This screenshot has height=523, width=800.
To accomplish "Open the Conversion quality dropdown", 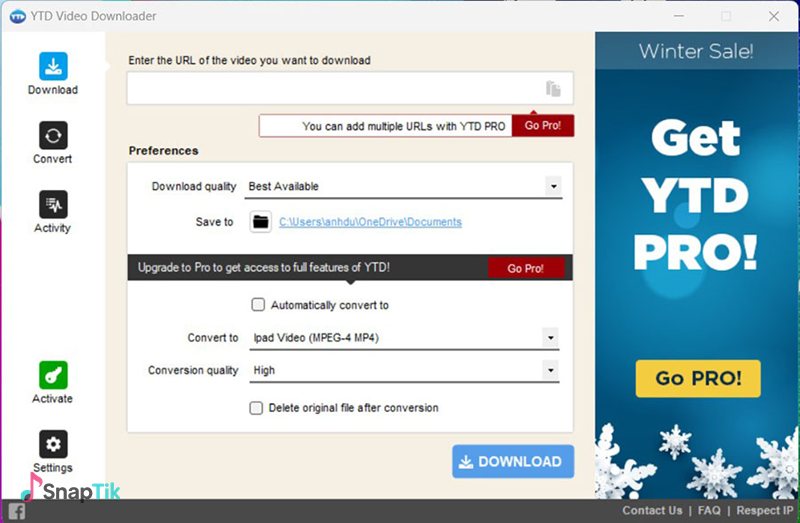I will 551,370.
